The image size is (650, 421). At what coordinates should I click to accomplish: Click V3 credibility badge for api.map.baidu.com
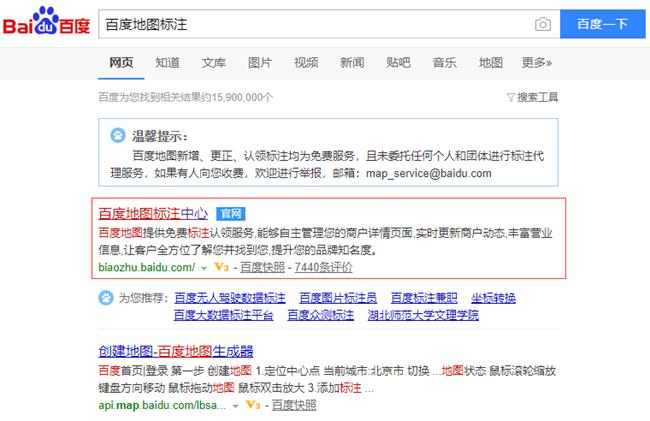(253, 405)
